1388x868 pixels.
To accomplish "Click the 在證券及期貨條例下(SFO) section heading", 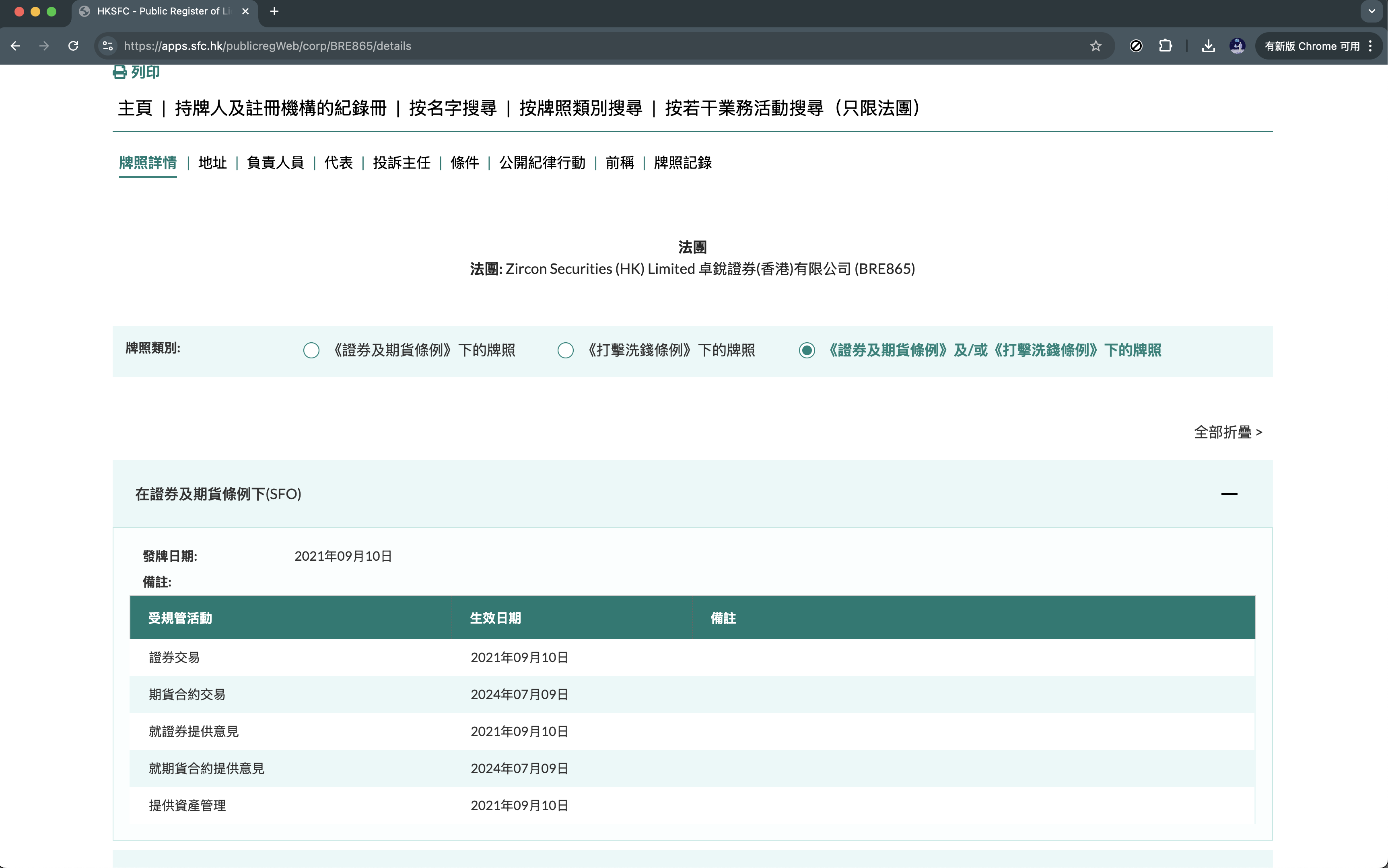I will [218, 494].
